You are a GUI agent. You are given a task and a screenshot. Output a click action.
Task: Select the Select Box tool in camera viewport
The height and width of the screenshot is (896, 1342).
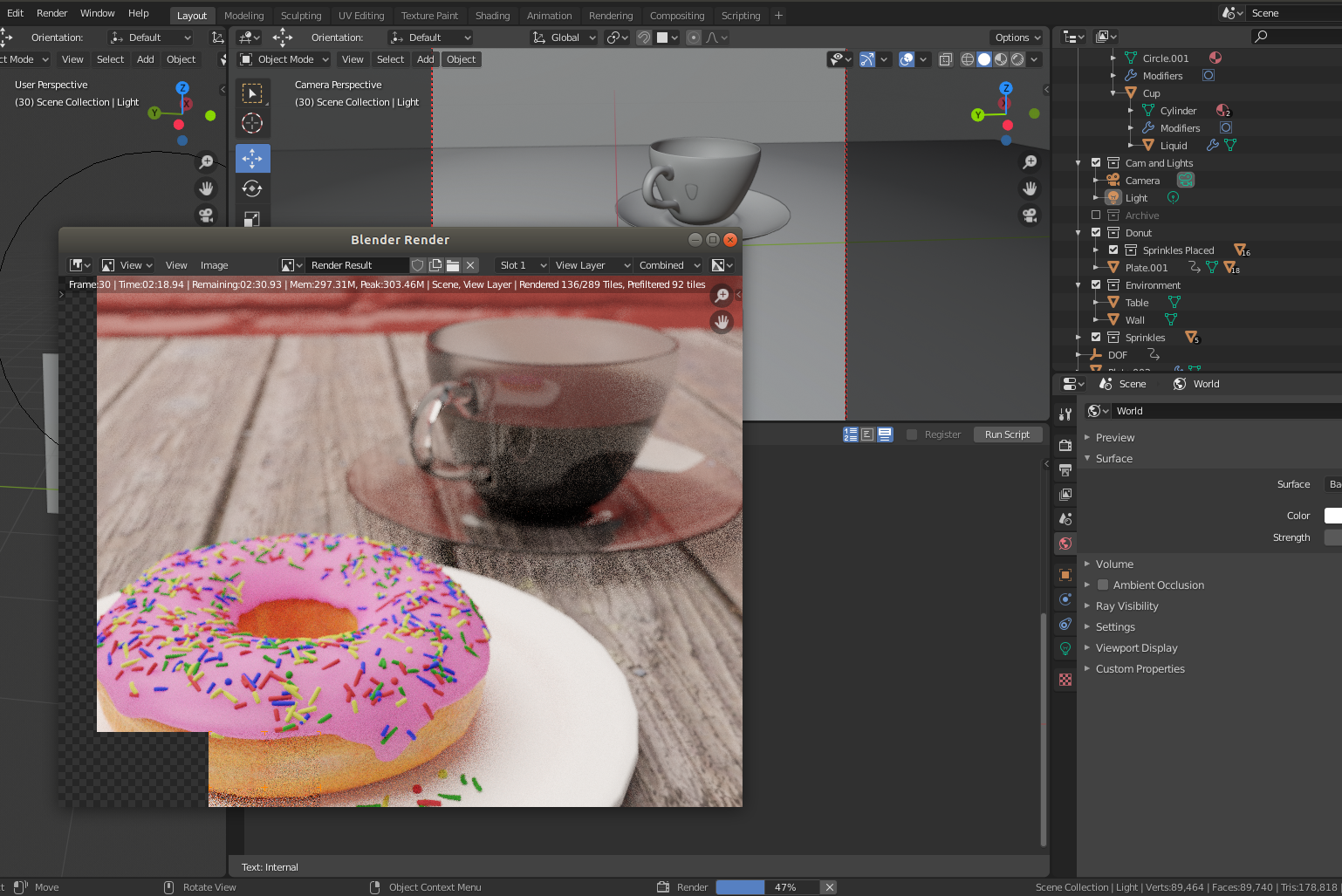[252, 93]
